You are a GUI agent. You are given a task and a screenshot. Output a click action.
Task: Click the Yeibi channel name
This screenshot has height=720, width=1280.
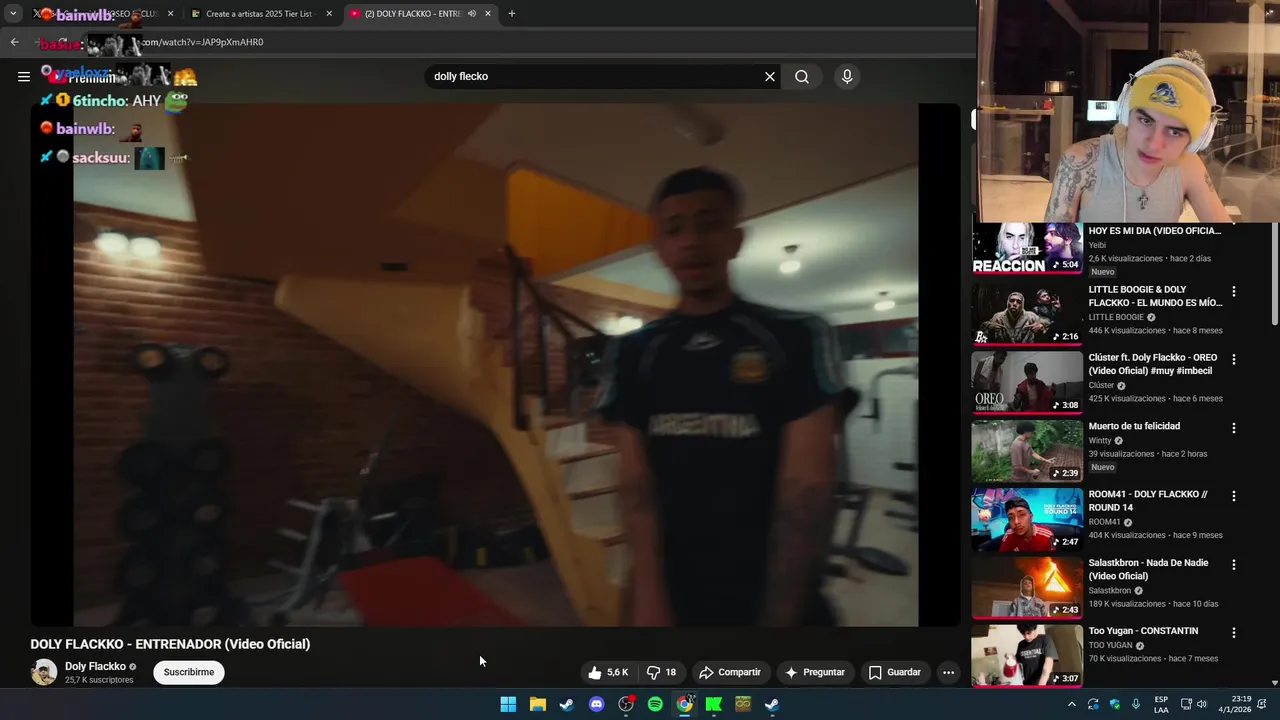click(x=1097, y=245)
